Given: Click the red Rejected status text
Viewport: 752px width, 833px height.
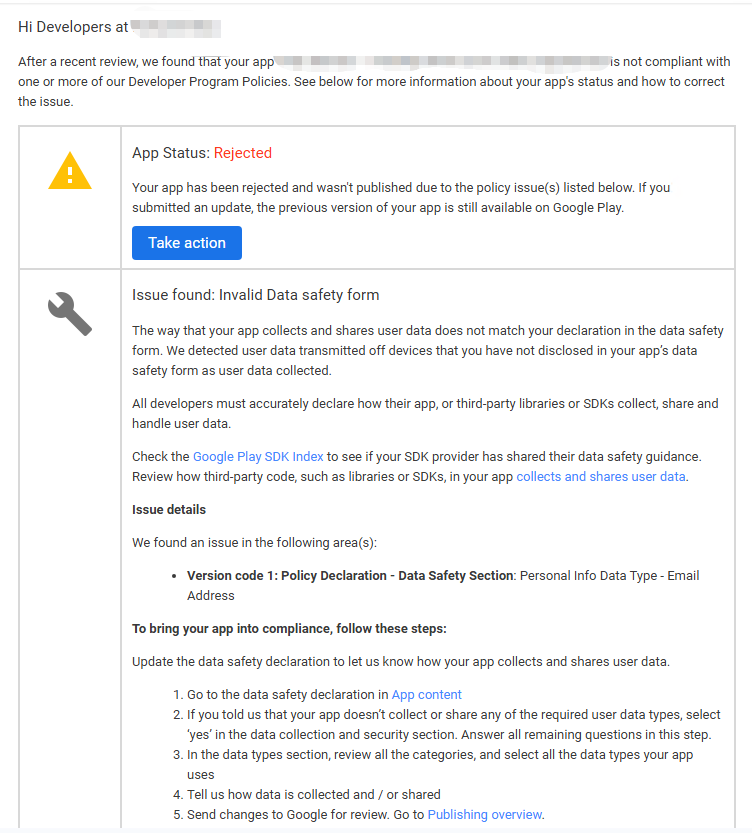Looking at the screenshot, I should coord(243,153).
